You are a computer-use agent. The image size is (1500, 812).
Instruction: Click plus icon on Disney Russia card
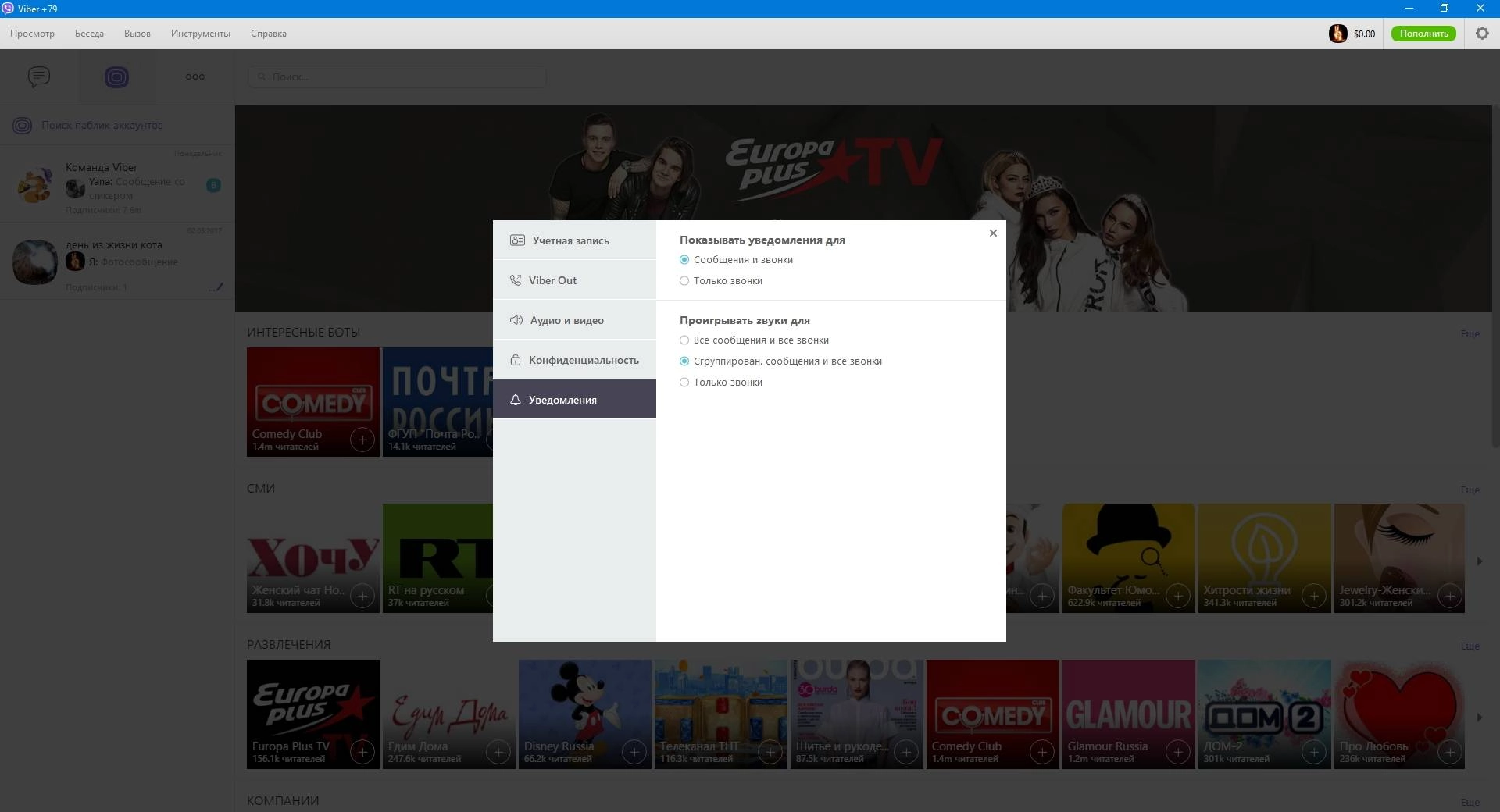[x=634, y=753]
